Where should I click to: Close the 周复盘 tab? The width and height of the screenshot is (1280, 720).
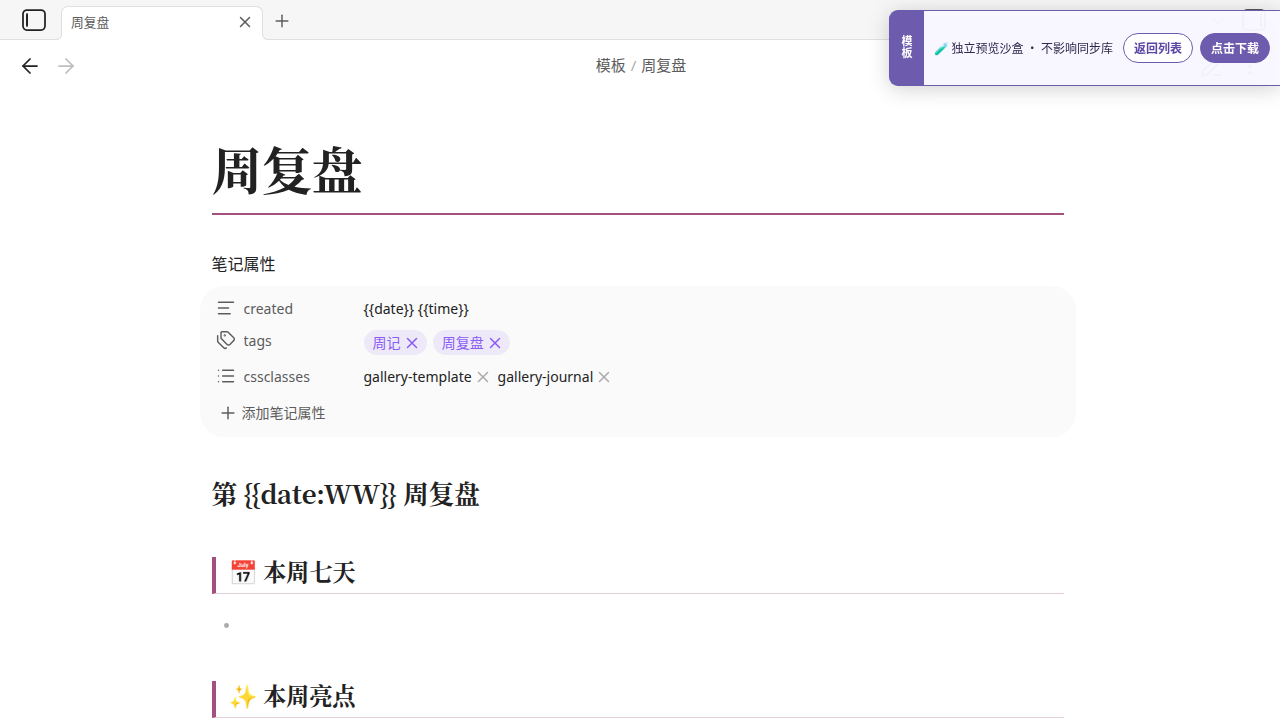245,22
